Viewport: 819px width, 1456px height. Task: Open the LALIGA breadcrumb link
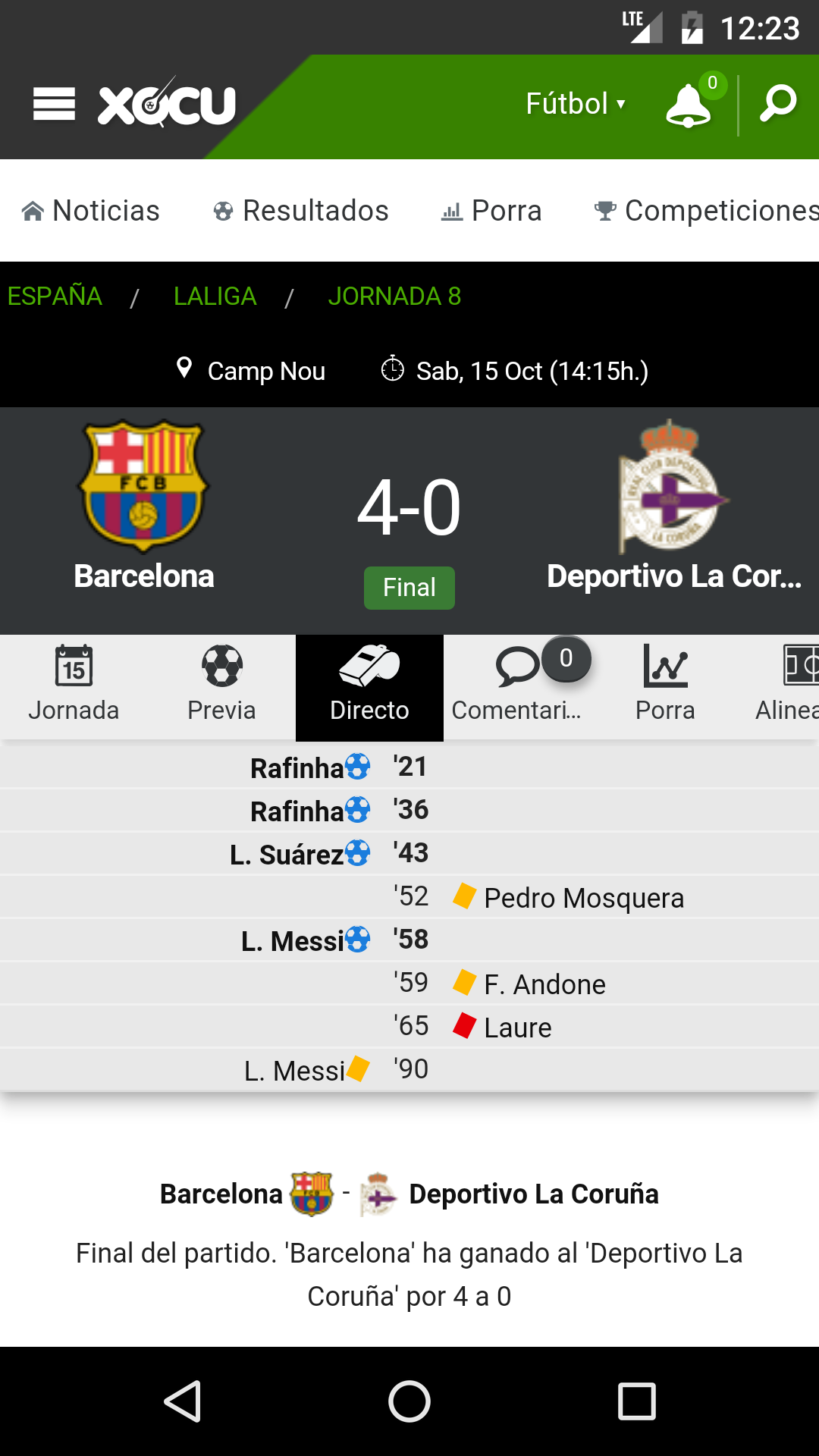pos(215,296)
